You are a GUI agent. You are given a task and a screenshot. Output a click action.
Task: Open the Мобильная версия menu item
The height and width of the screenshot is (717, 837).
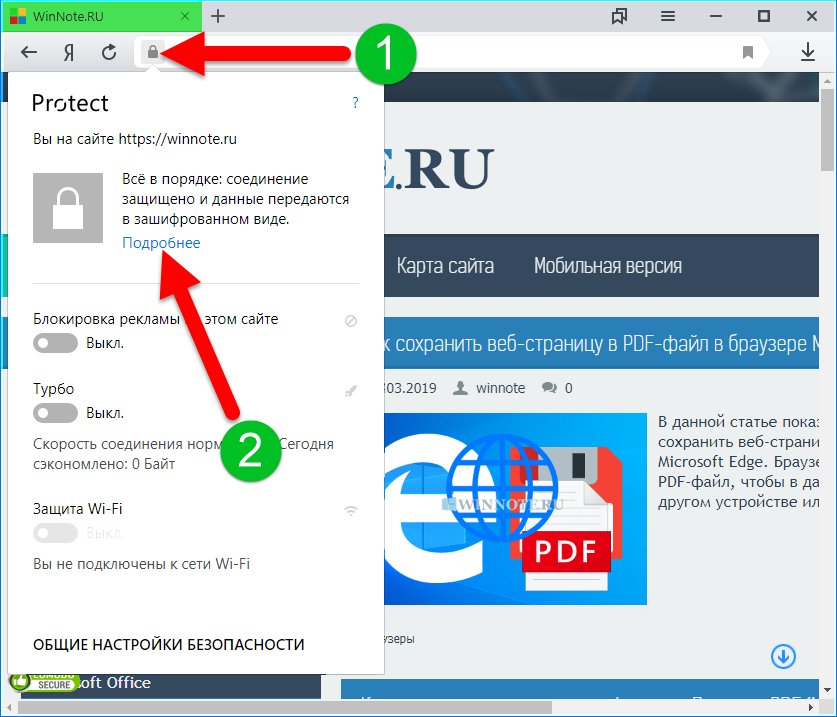tap(608, 266)
